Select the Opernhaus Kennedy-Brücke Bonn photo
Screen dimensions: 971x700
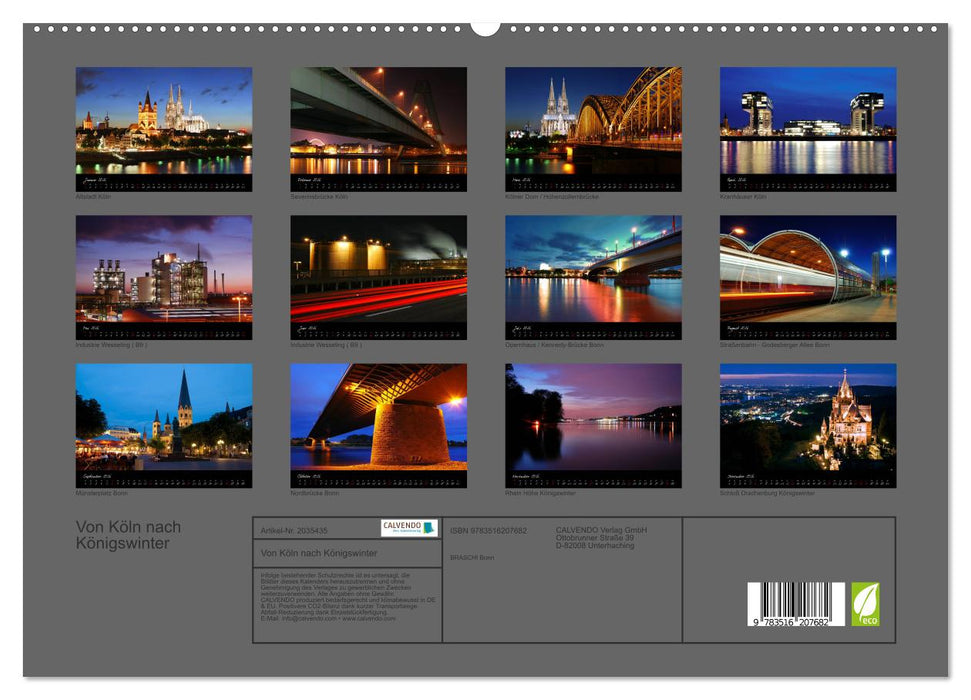(x=595, y=272)
